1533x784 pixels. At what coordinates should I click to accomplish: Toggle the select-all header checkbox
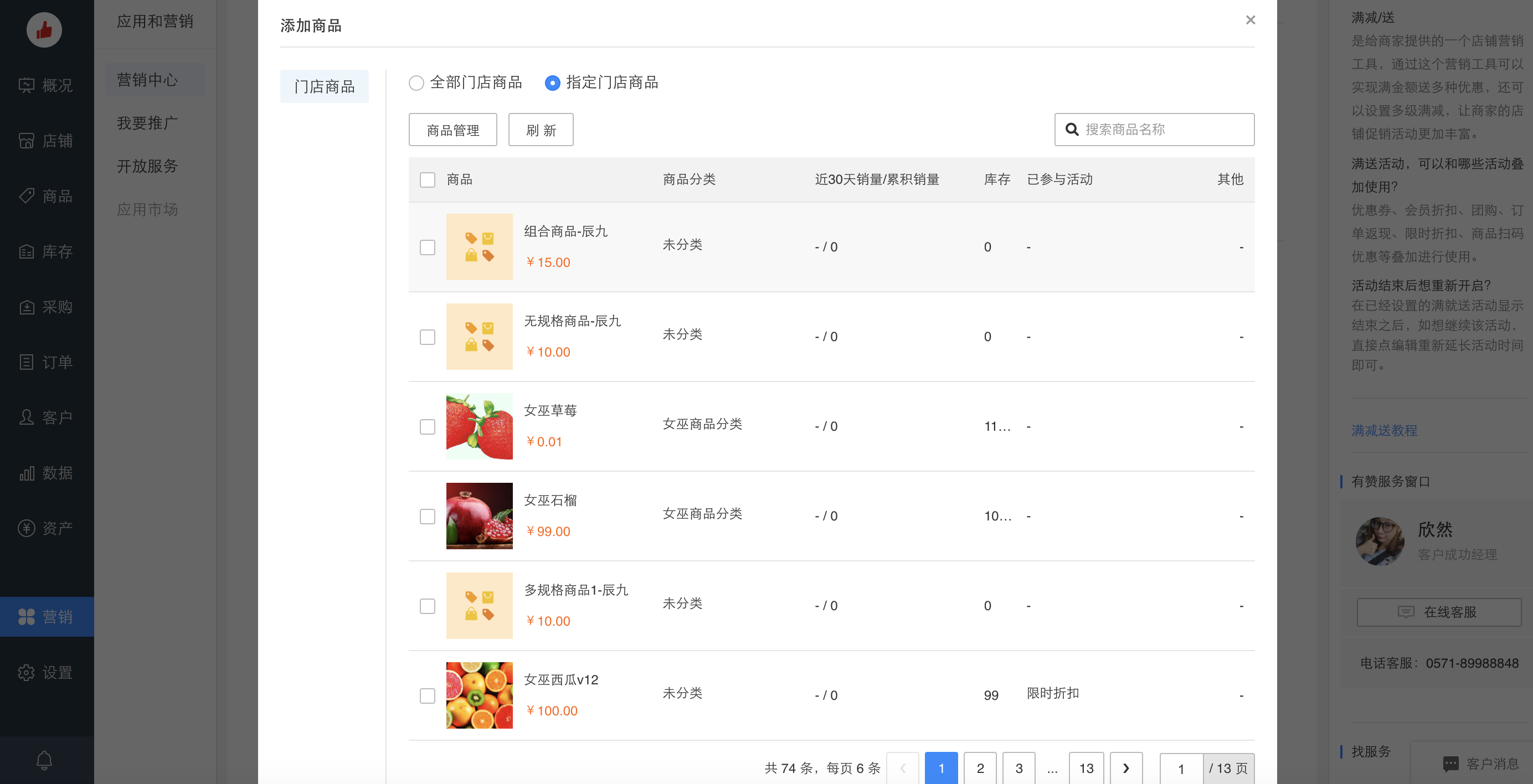428,179
